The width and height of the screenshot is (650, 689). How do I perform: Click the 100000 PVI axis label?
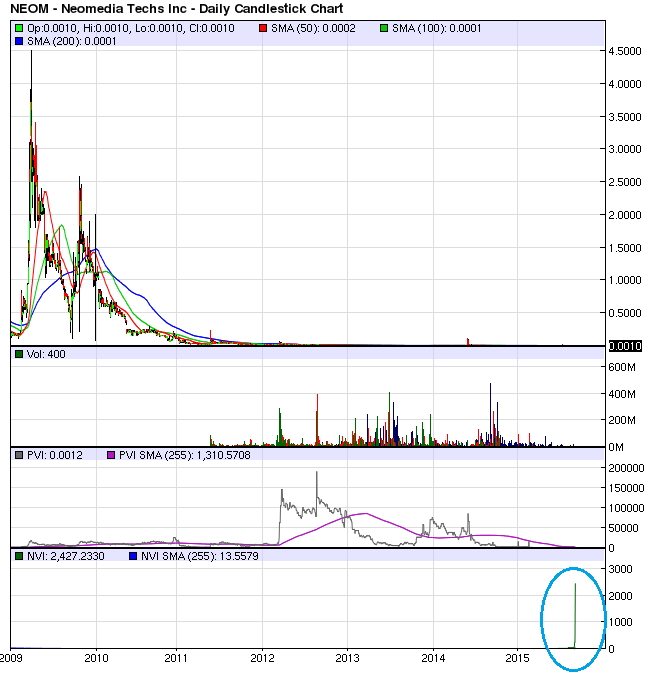coord(626,508)
